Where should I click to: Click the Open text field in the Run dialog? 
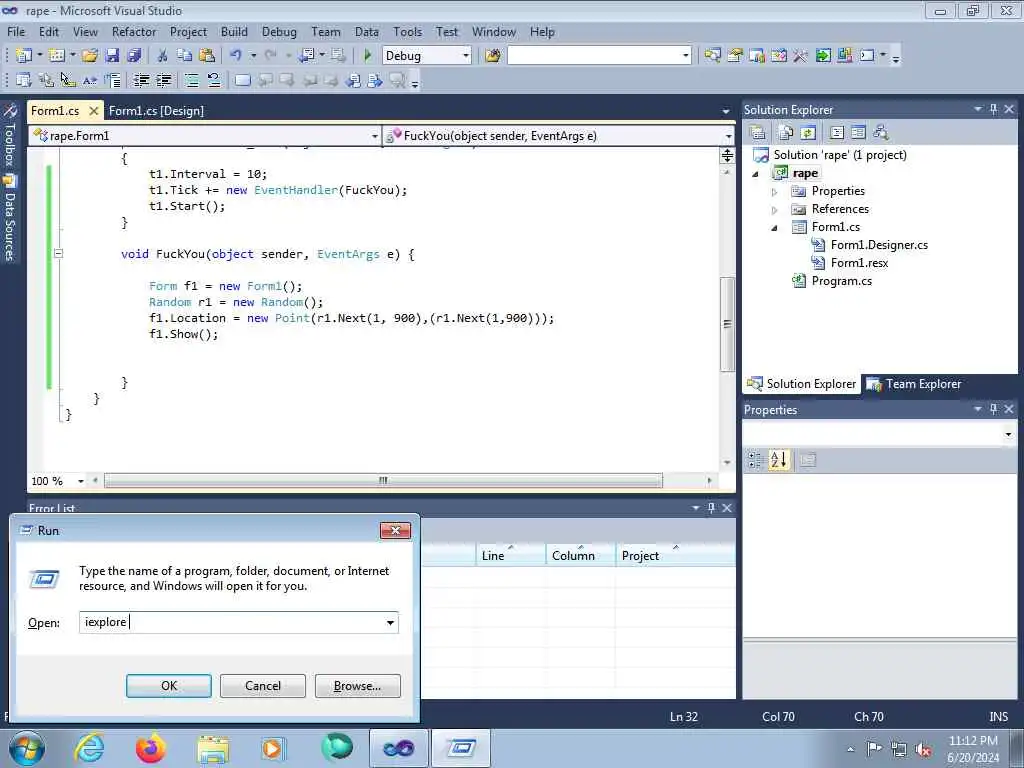pos(238,622)
